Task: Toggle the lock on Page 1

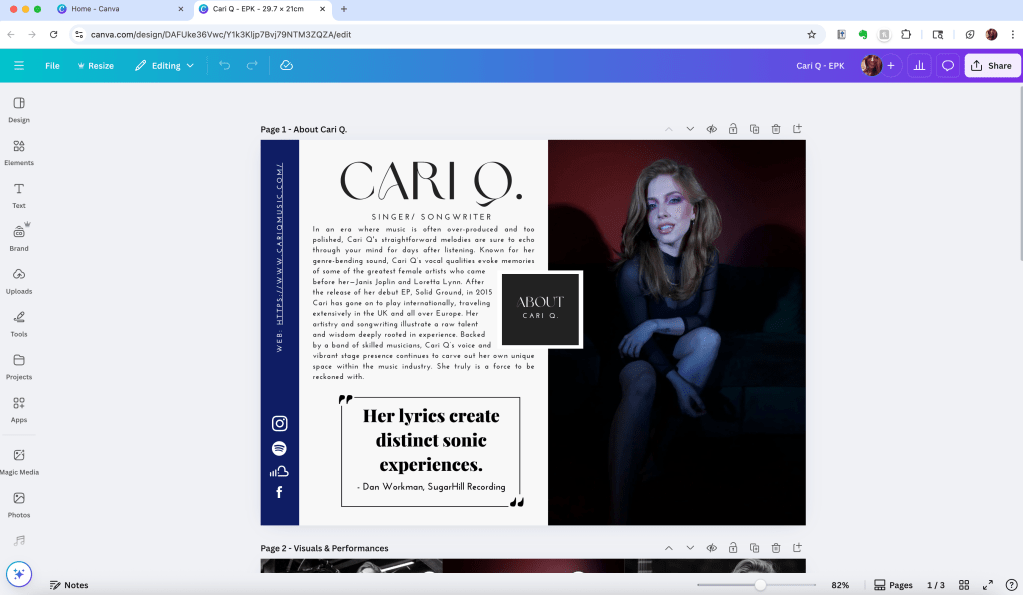Action: (733, 129)
